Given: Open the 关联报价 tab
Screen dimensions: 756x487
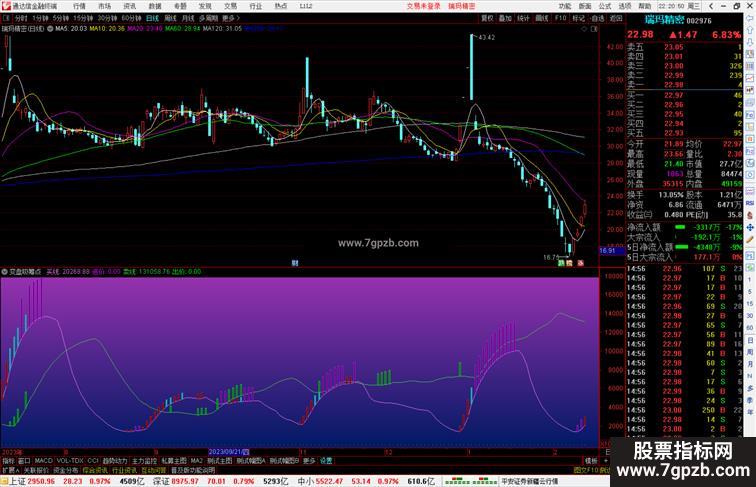Looking at the screenshot, I should (36, 470).
